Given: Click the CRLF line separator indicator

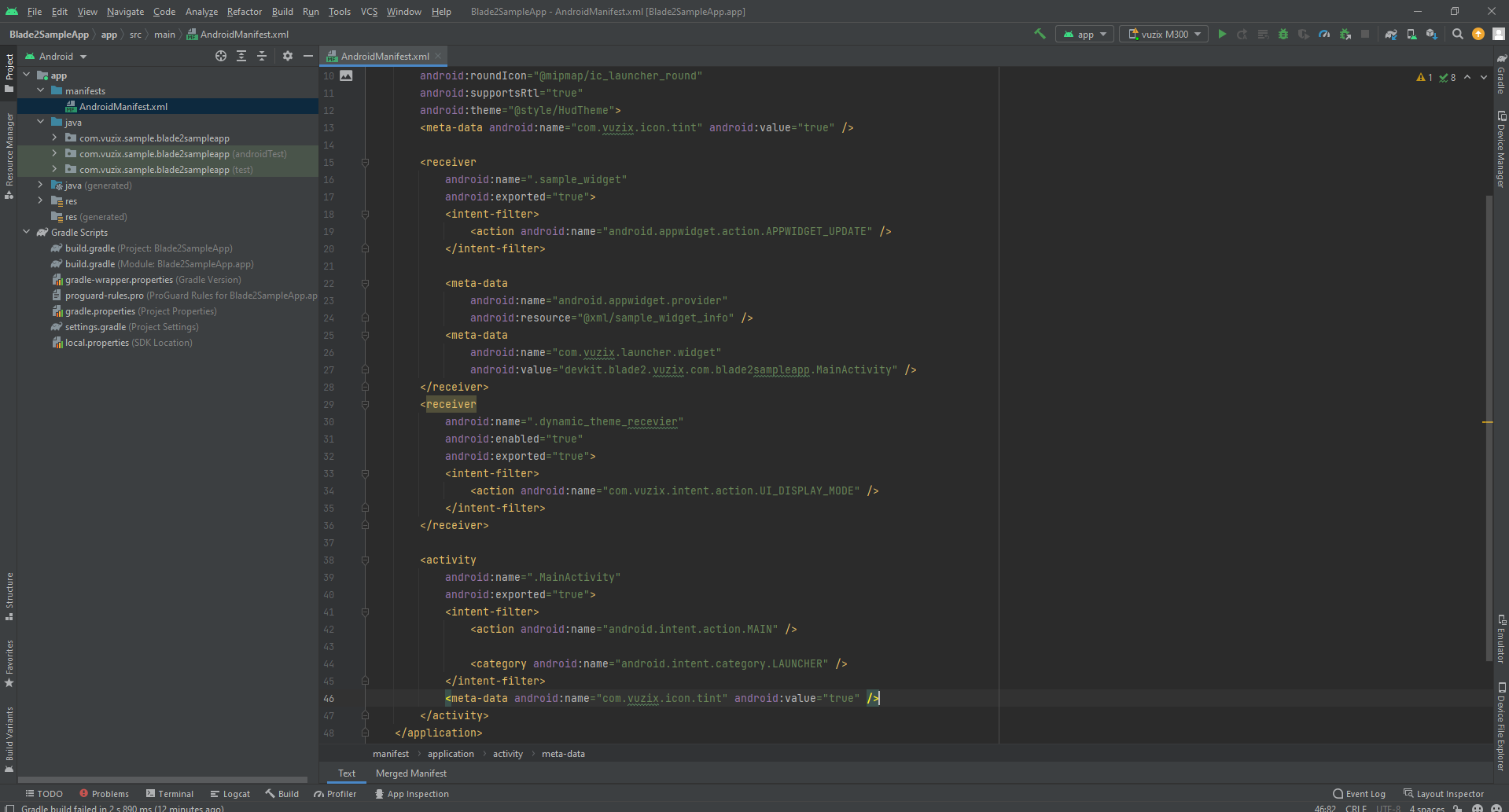Looking at the screenshot, I should point(1356,808).
